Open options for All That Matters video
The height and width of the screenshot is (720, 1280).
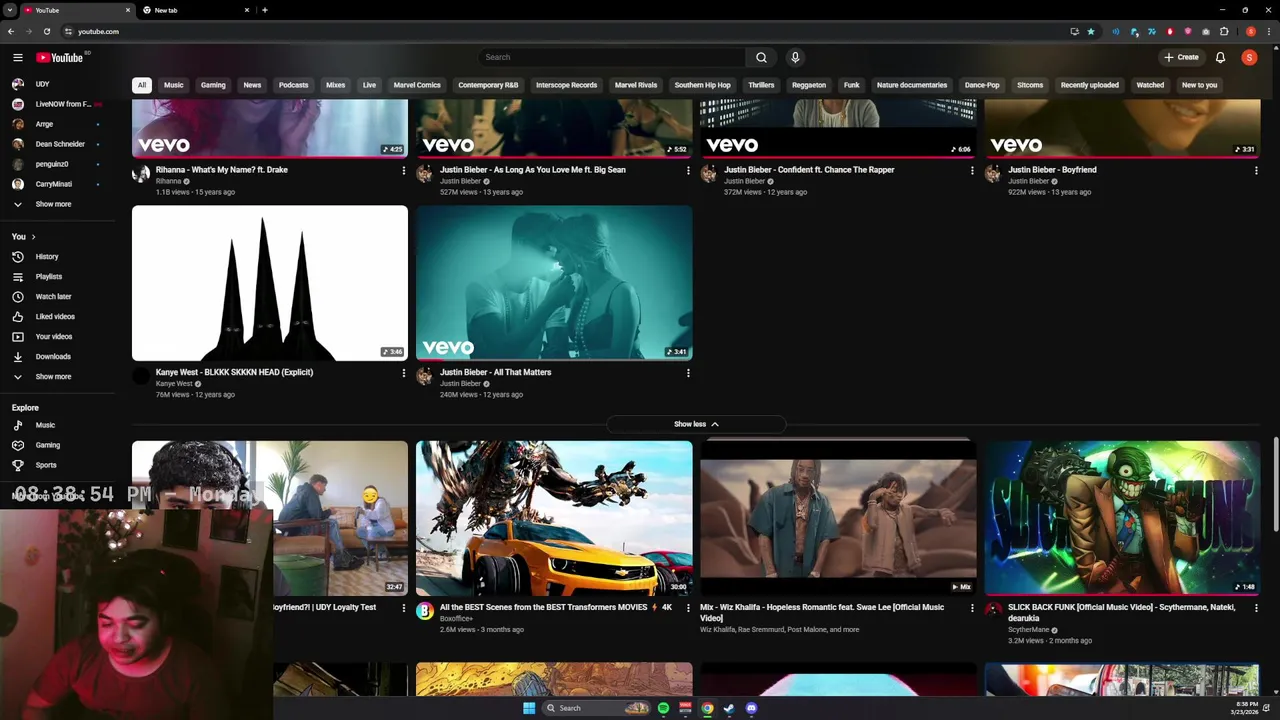click(688, 373)
